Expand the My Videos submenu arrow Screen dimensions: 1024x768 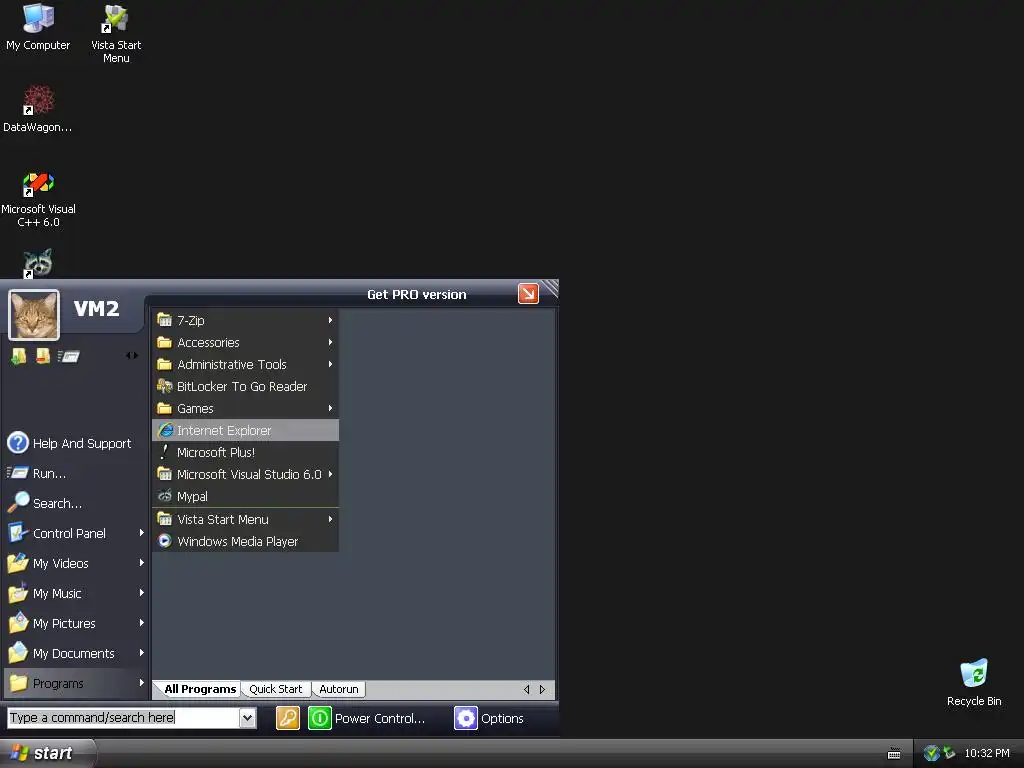pos(142,563)
